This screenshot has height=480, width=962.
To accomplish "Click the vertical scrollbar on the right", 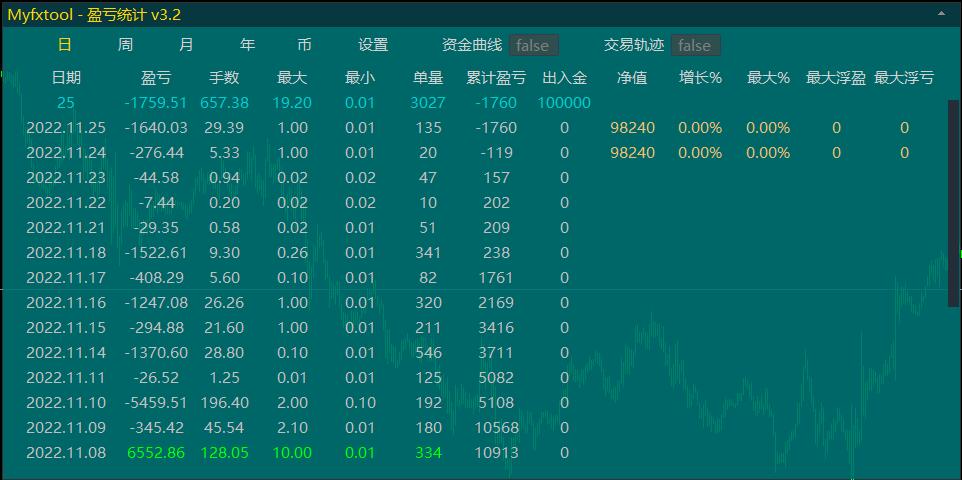I will pos(953,203).
